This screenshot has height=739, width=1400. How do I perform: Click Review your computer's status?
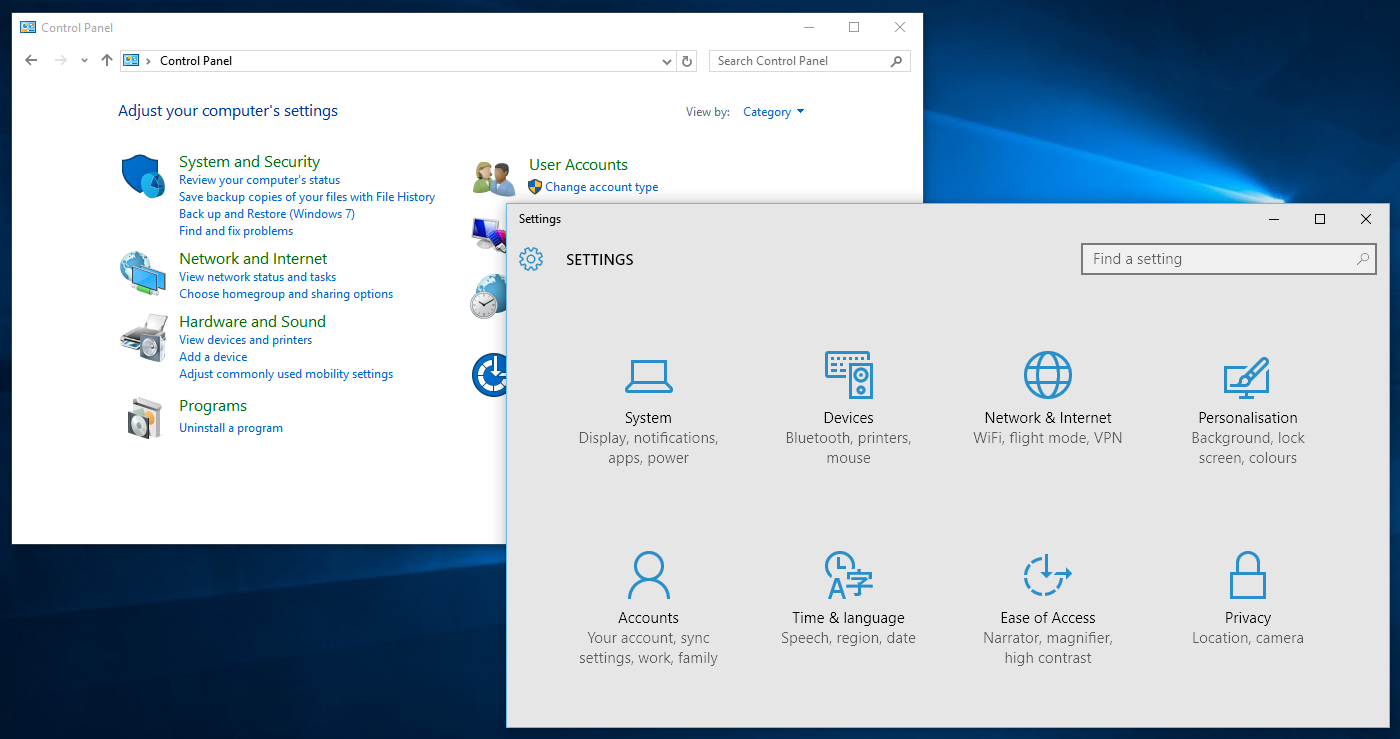pos(259,180)
